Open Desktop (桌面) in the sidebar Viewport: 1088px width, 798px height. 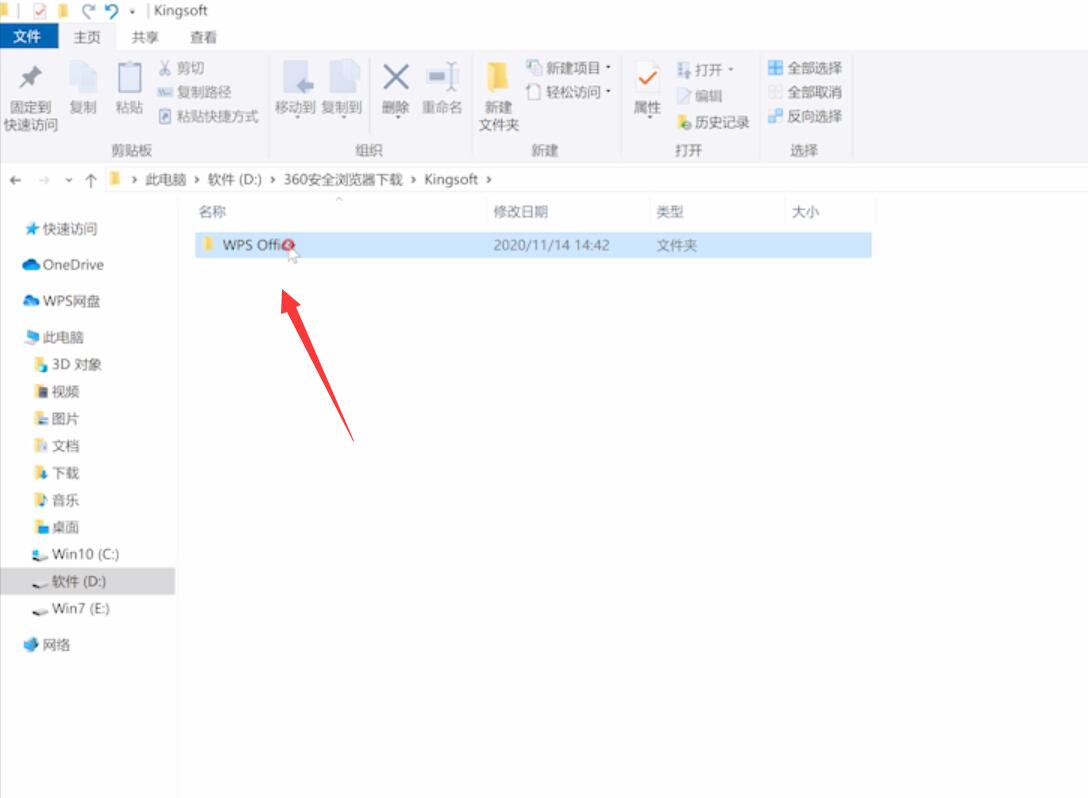tap(57, 527)
